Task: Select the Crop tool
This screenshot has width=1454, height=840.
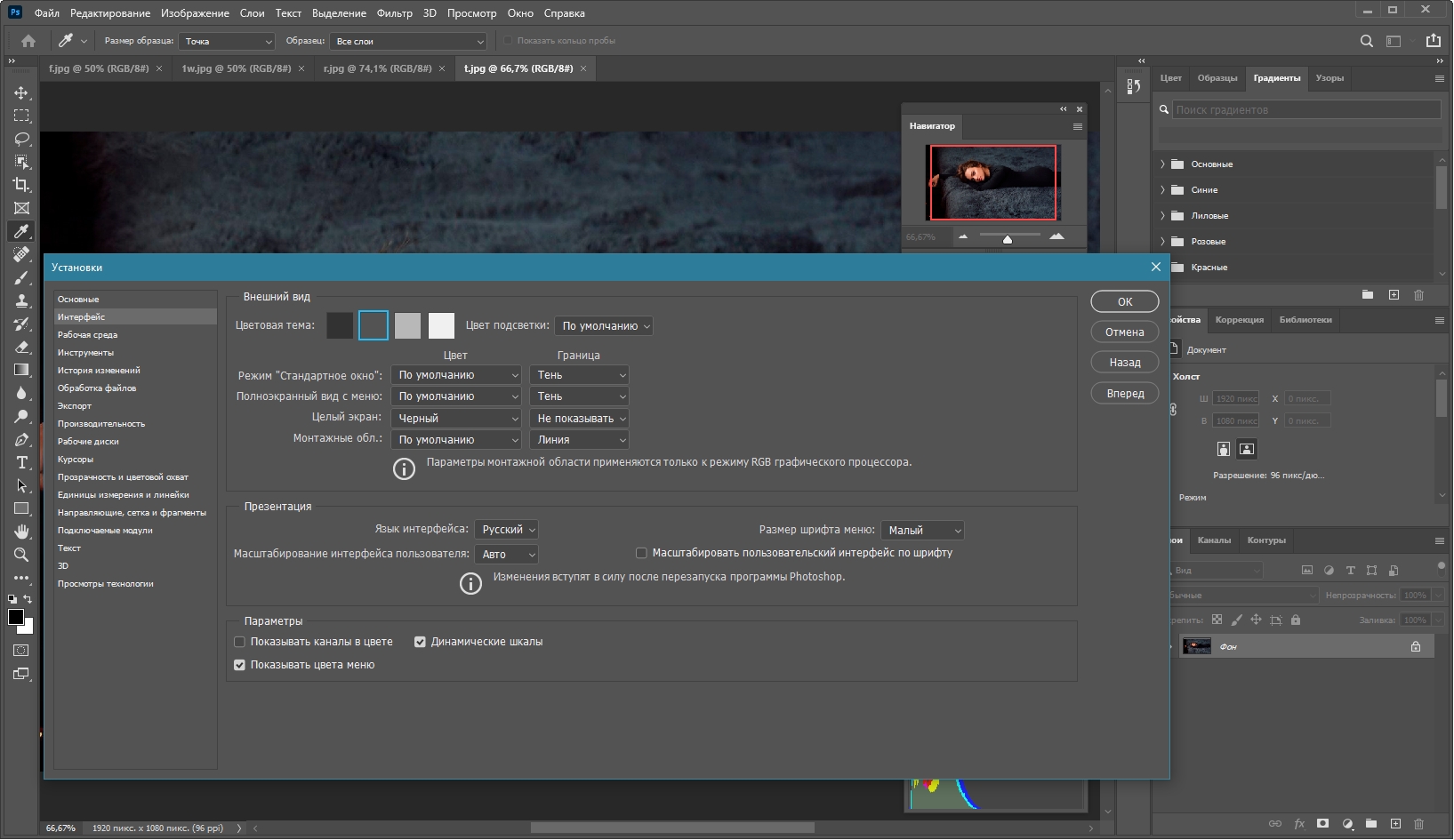Action: click(x=21, y=185)
